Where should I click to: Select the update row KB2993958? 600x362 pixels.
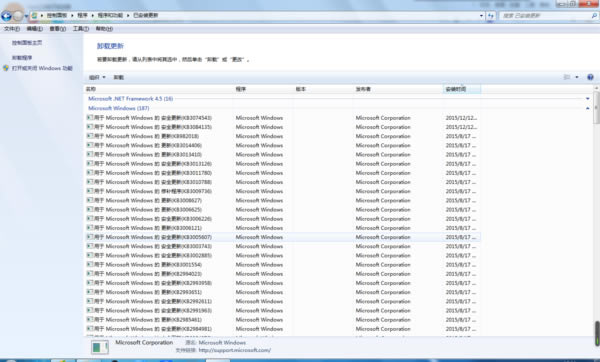coord(282,283)
